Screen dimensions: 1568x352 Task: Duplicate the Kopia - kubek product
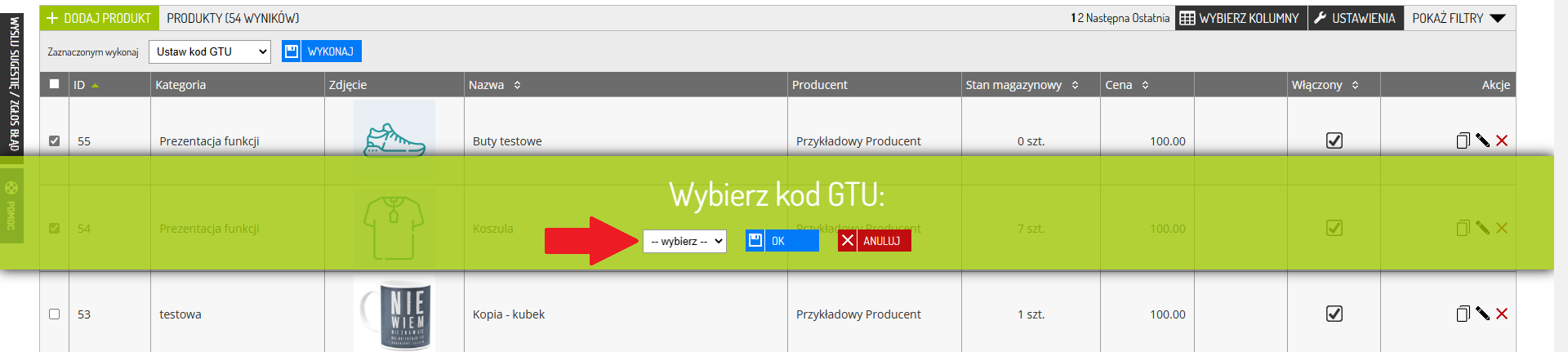click(x=1463, y=314)
